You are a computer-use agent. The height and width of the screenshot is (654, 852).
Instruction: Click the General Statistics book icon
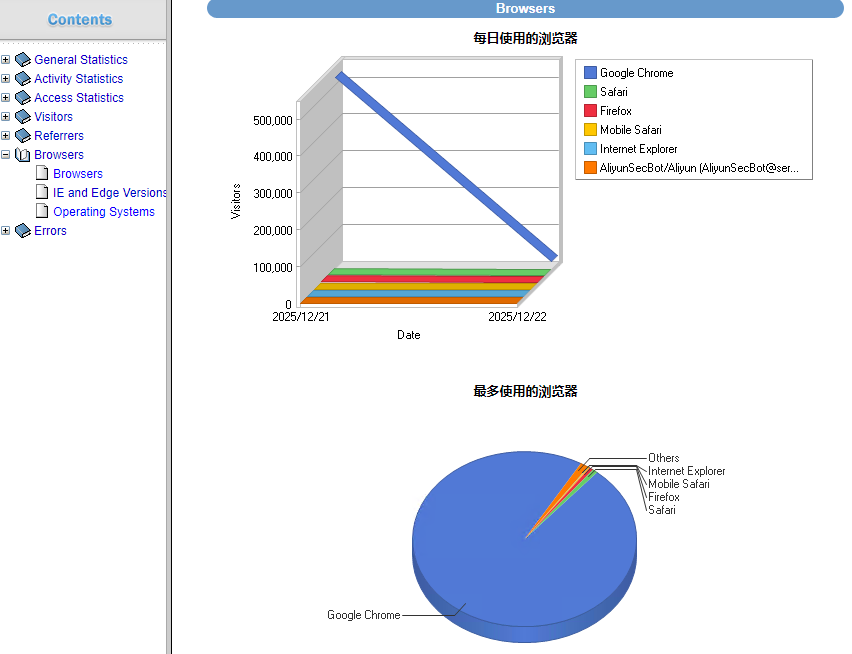tap(23, 60)
